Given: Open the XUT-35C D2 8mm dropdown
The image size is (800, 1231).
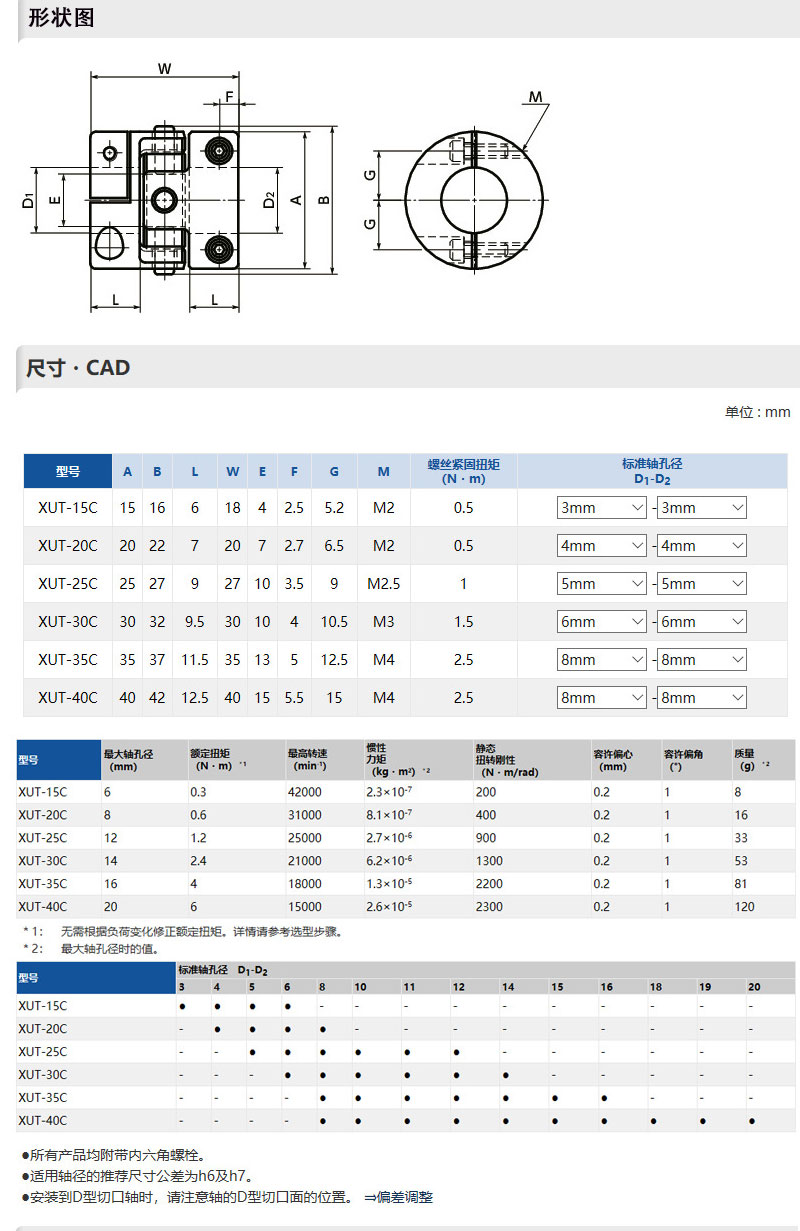Looking at the screenshot, I should tap(702, 660).
